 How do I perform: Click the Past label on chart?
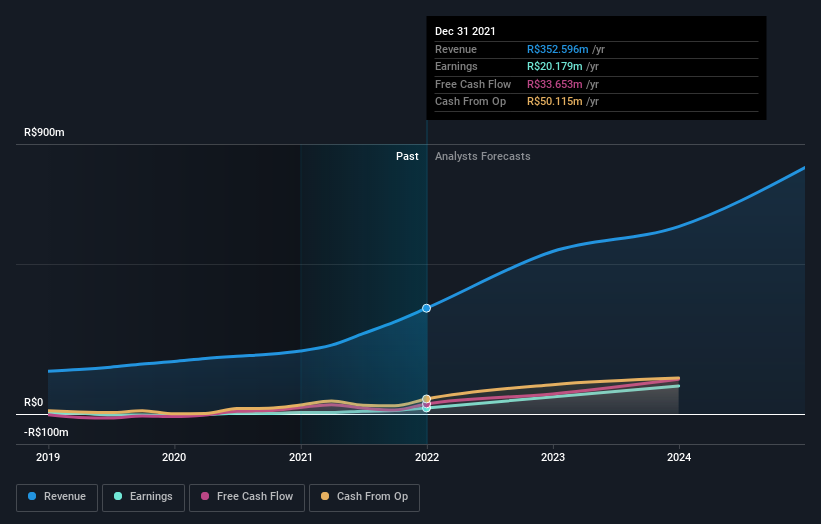coord(407,157)
